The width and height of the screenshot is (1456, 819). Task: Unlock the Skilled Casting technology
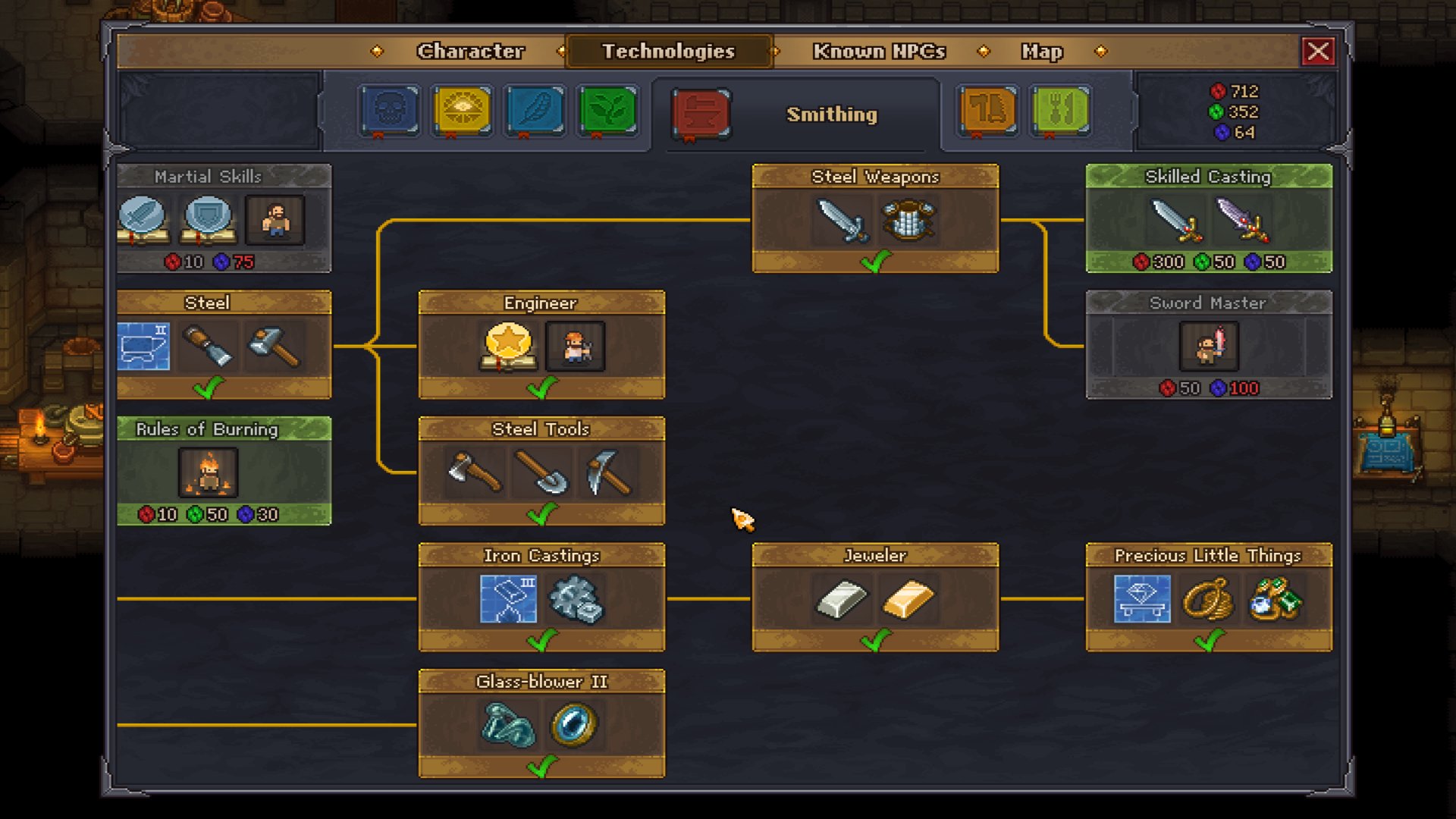pyautogui.click(x=1209, y=218)
